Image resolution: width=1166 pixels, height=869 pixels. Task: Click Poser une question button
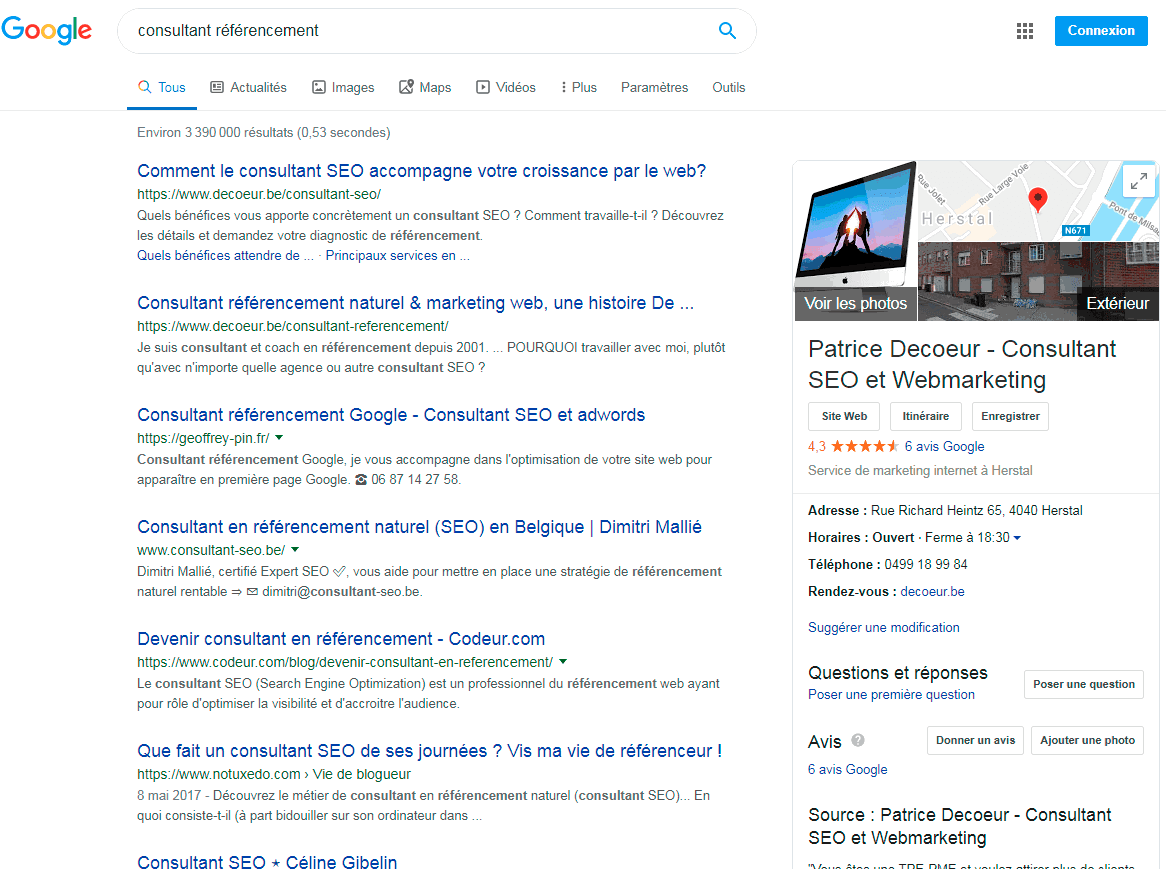pyautogui.click(x=1083, y=684)
